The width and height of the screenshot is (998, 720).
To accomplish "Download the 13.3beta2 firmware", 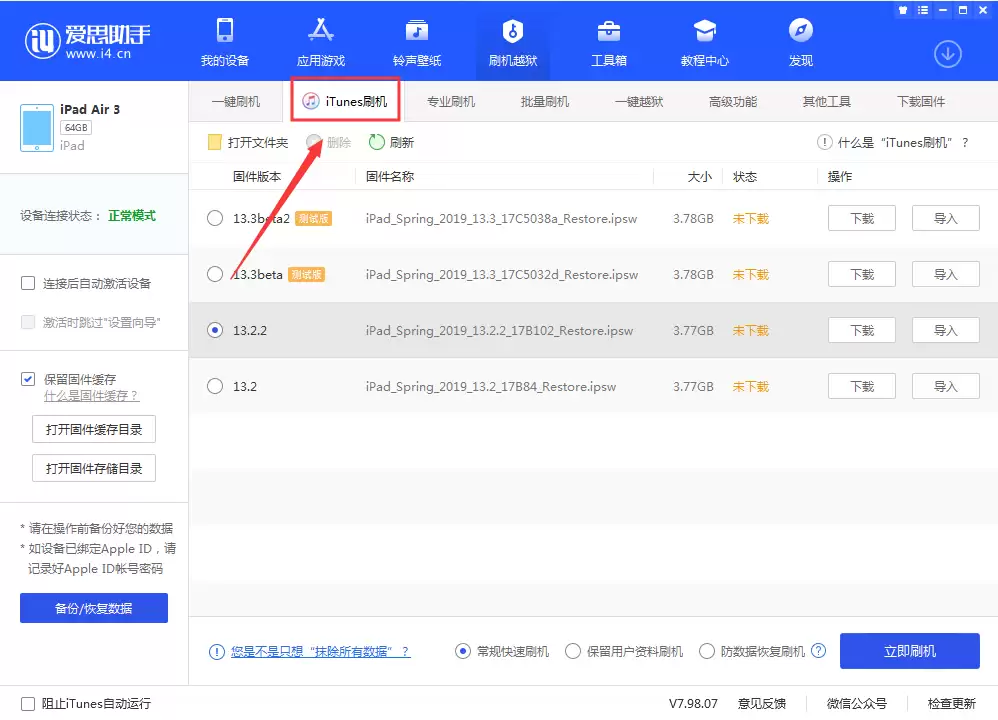I will click(862, 218).
